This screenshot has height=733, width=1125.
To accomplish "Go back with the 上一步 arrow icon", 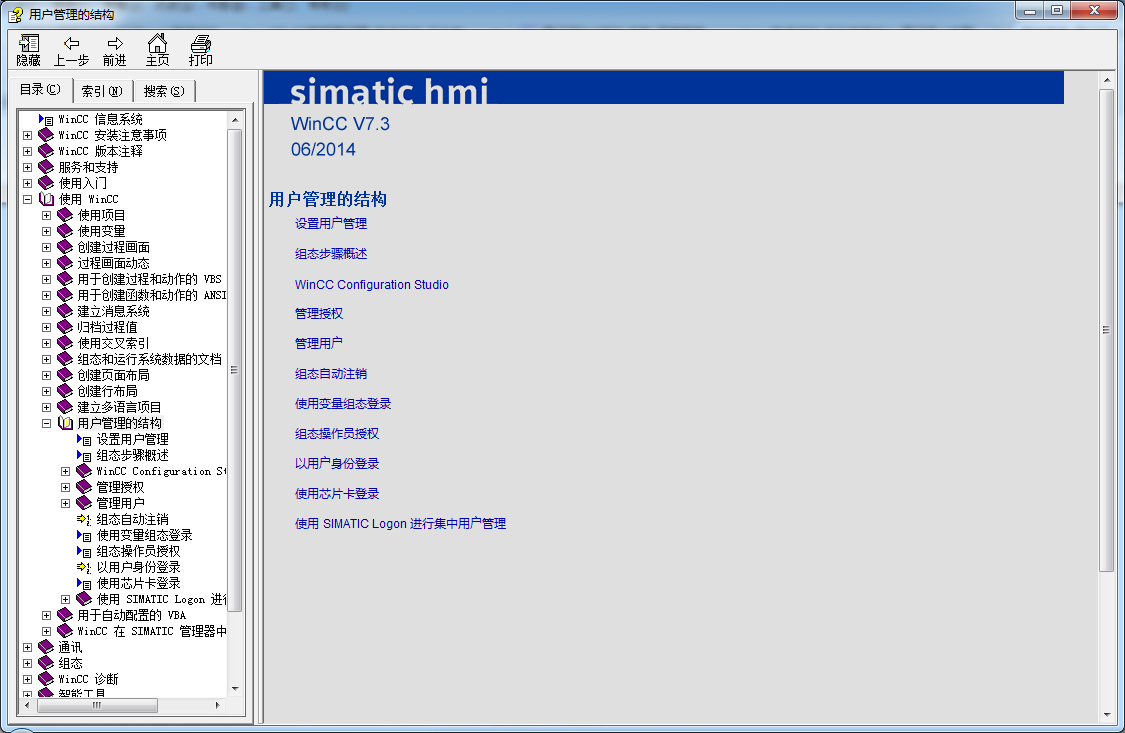I will (x=72, y=44).
